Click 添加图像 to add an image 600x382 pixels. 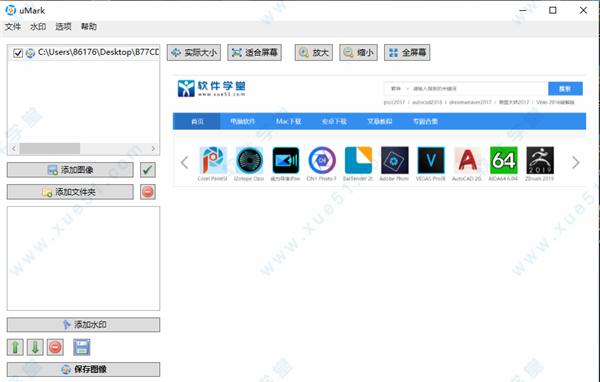70,170
